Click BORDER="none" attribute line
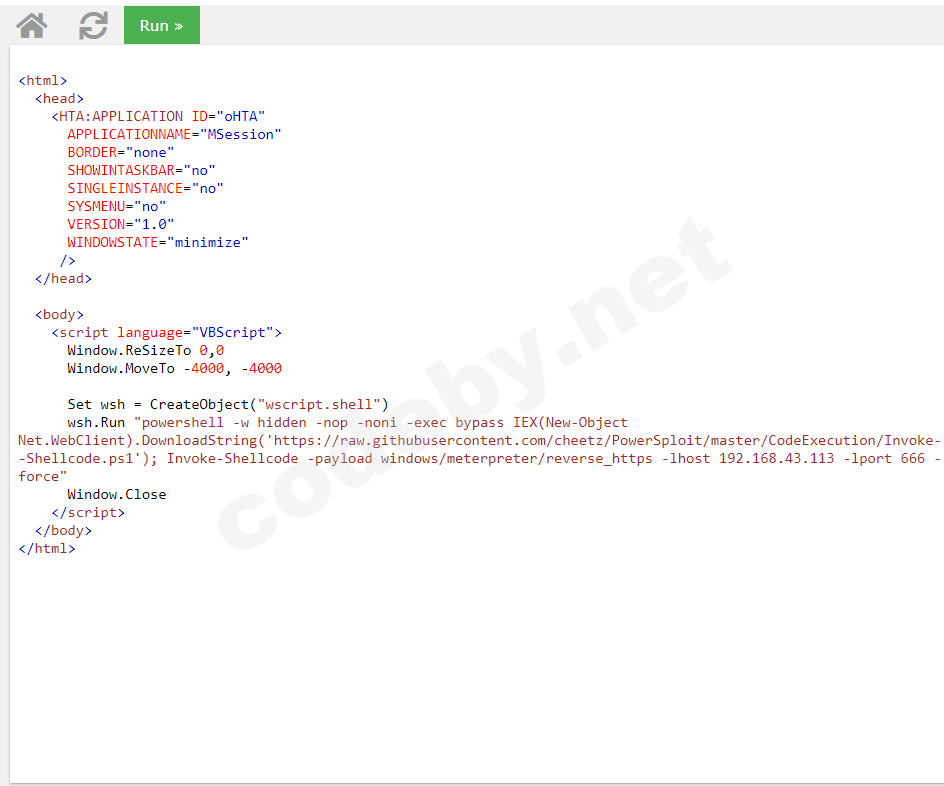This screenshot has height=786, width=944. tap(120, 152)
